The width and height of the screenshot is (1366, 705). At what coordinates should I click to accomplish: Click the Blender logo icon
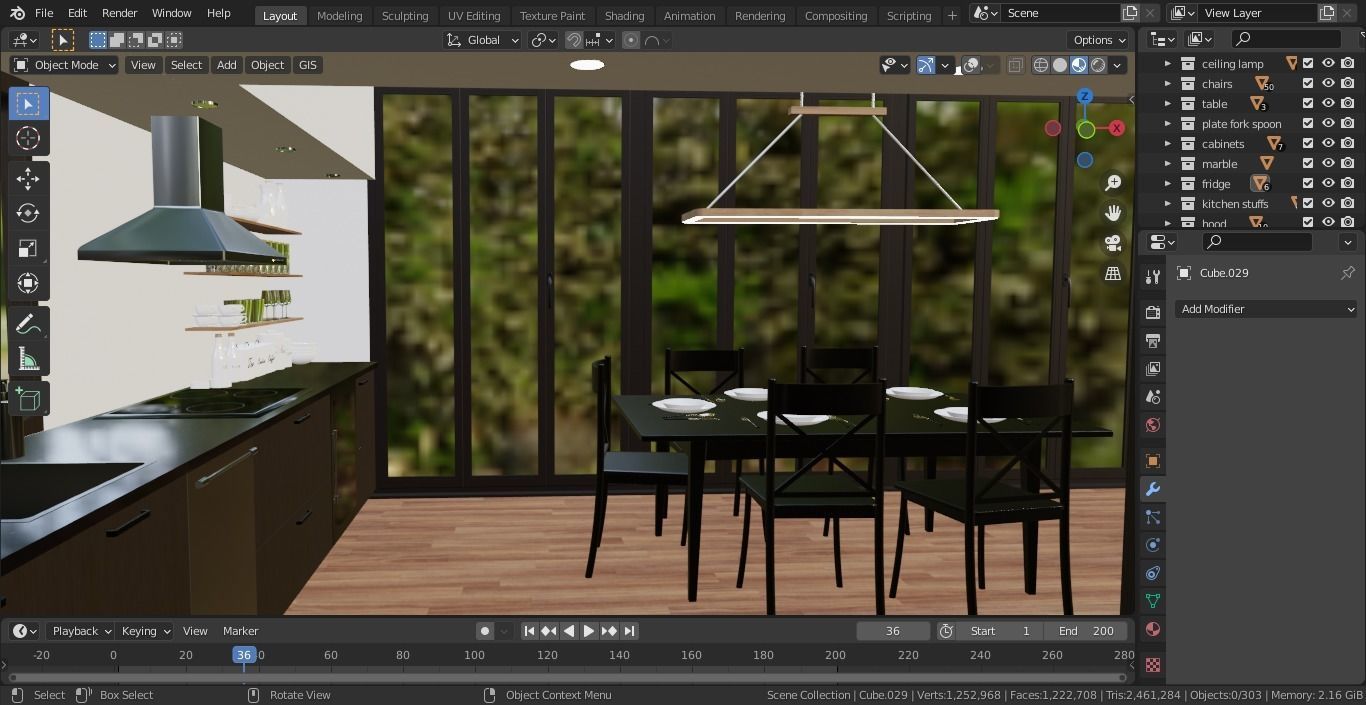pos(17,13)
